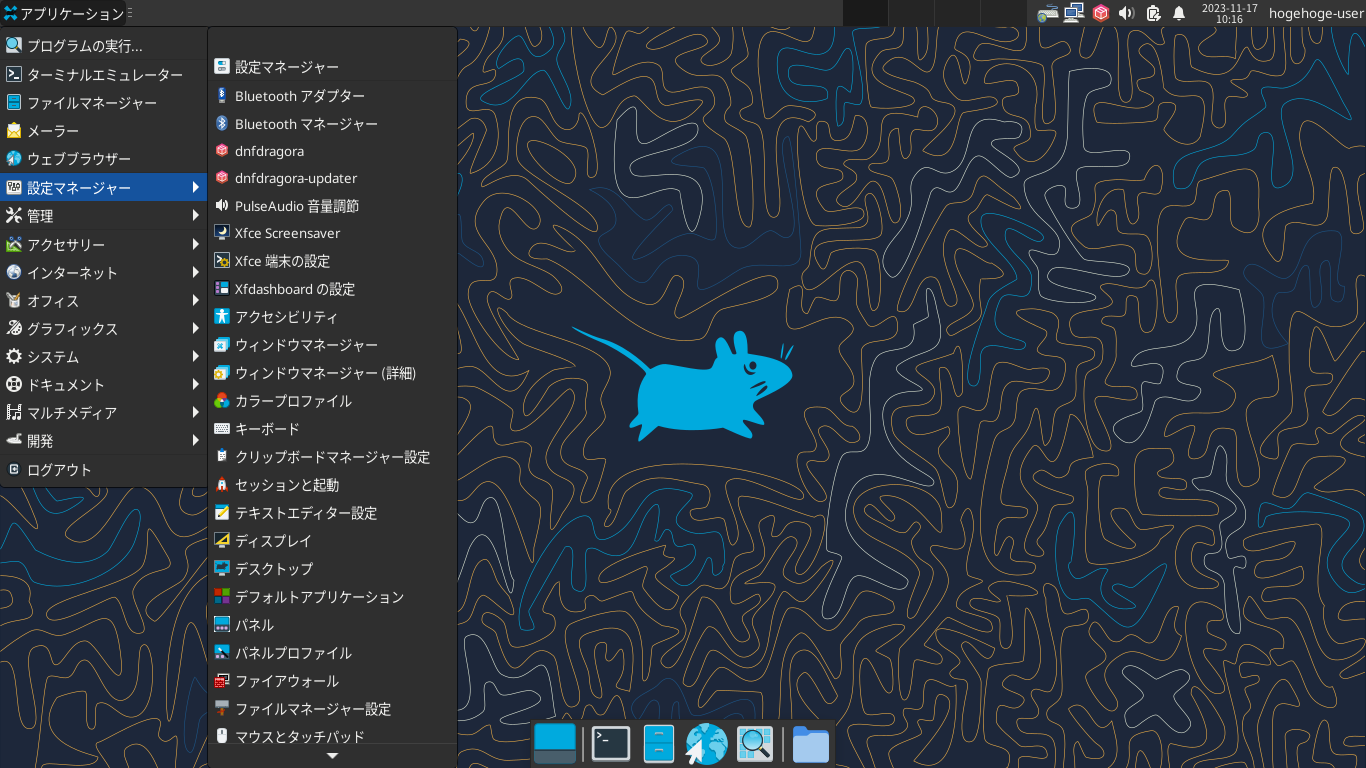The height and width of the screenshot is (768, 1366).
Task: Launch web browser globe icon in dock
Action: point(706,743)
